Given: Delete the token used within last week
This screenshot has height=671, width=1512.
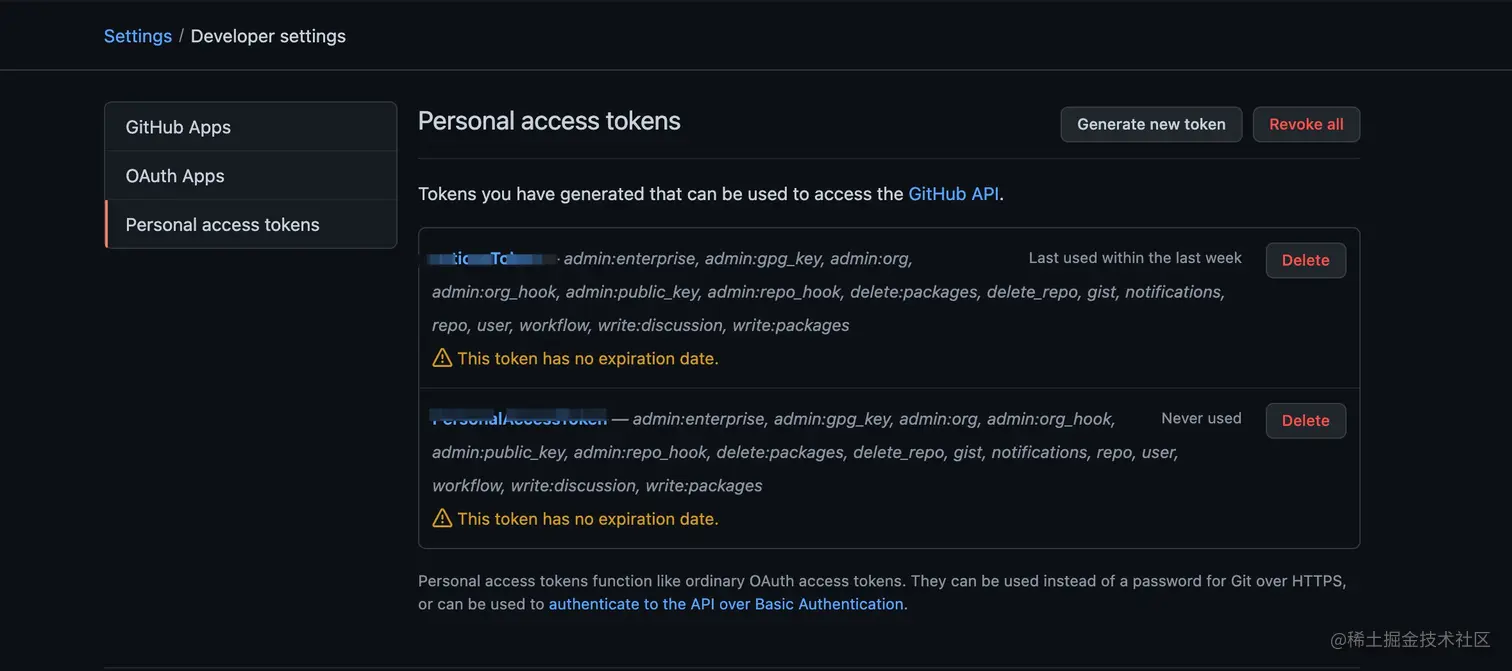Looking at the screenshot, I should point(1305,260).
